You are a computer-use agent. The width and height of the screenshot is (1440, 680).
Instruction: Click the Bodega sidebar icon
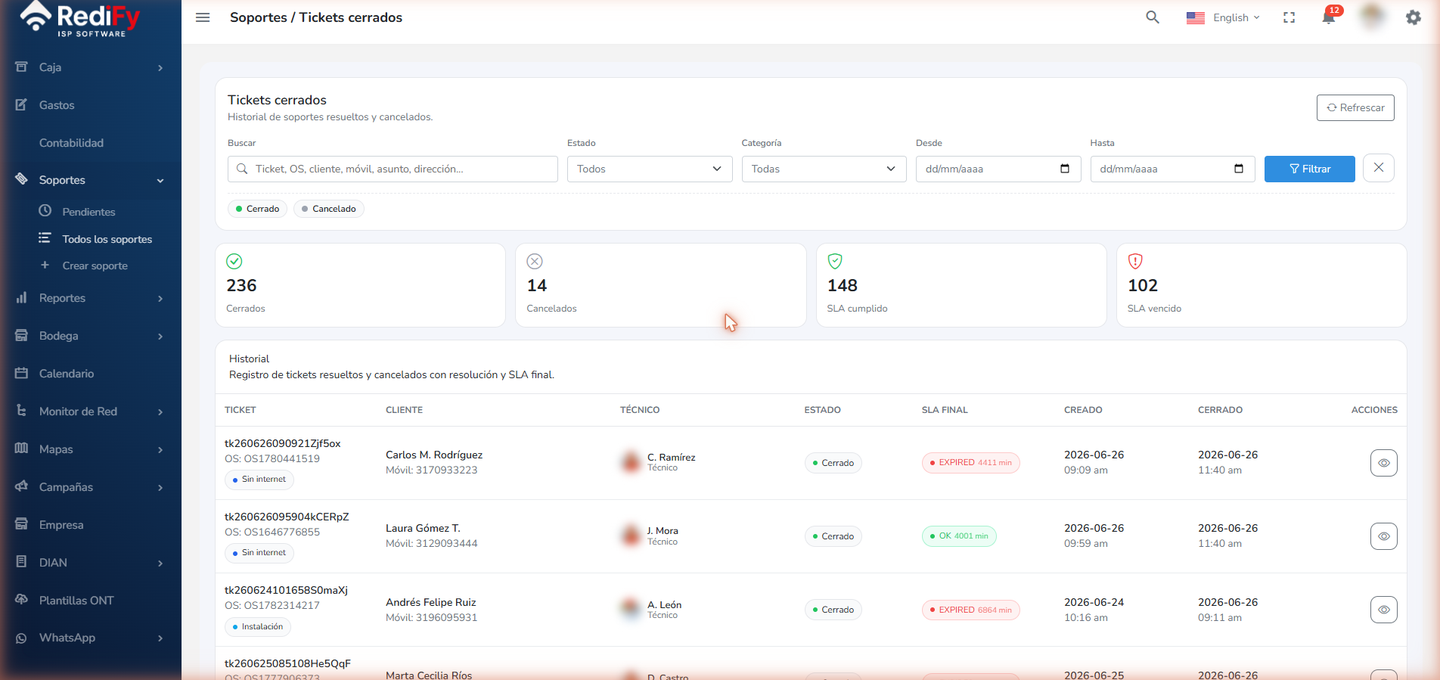coord(21,336)
